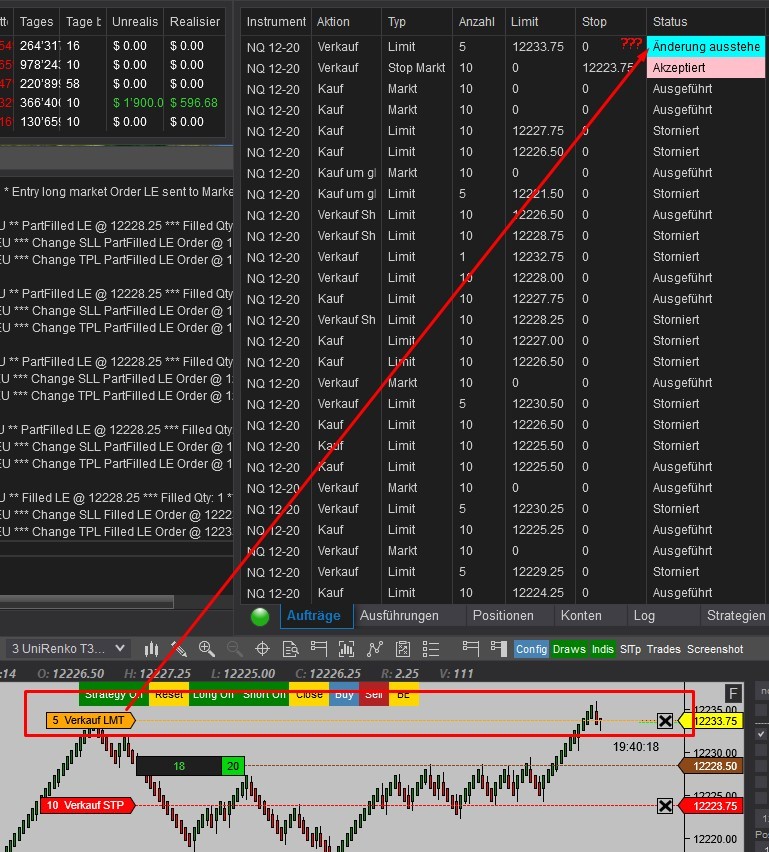Click the zoom out magnifier icon

[x=234, y=648]
